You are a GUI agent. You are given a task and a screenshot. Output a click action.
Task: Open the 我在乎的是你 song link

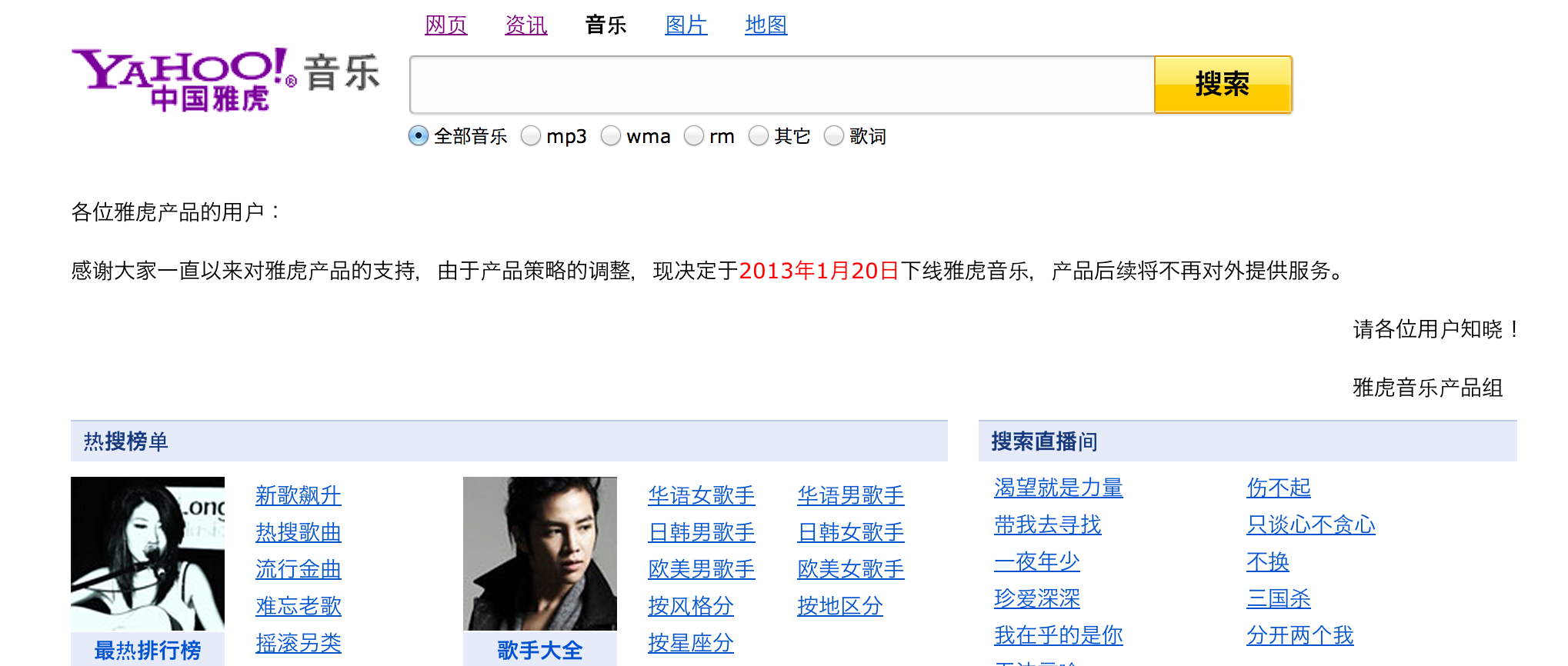click(x=1059, y=635)
